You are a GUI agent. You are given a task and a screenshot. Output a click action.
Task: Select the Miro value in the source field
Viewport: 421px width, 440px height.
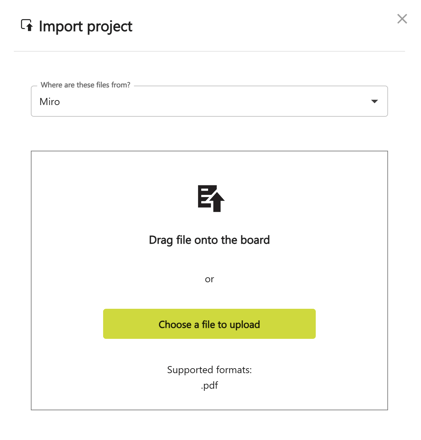pyautogui.click(x=50, y=102)
